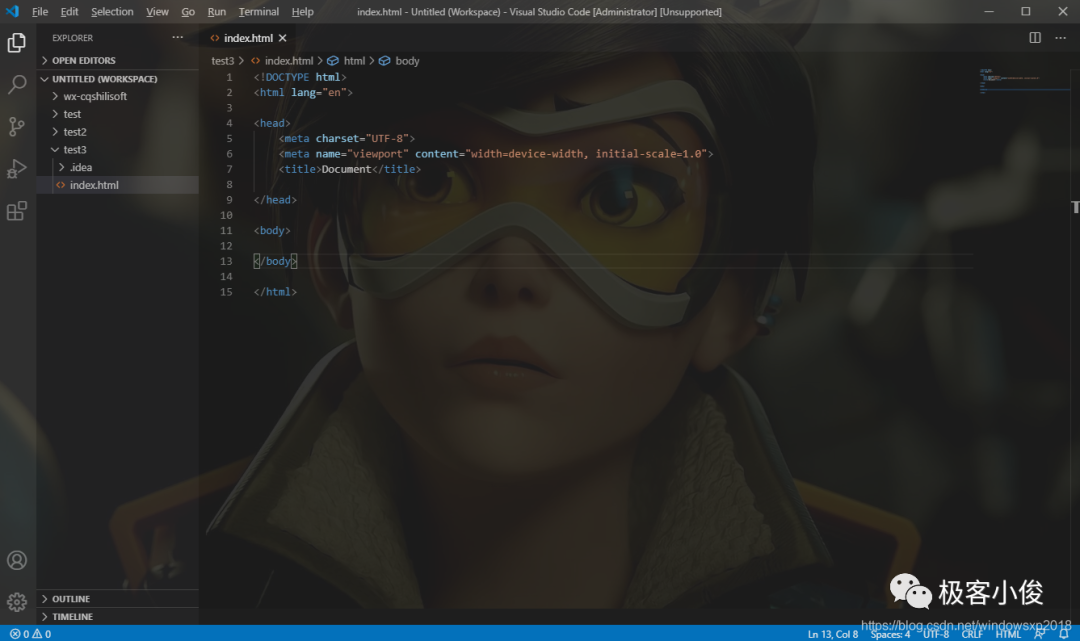Screen dimensions: 1080x641
Task: Click Ln 13, Col 8 status entry
Action: 833,634
